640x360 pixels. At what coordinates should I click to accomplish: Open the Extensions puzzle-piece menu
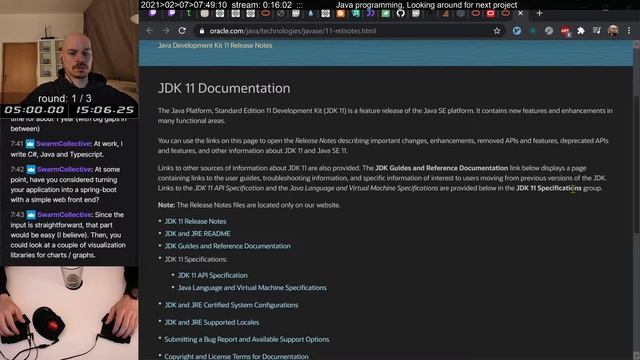(x=581, y=31)
